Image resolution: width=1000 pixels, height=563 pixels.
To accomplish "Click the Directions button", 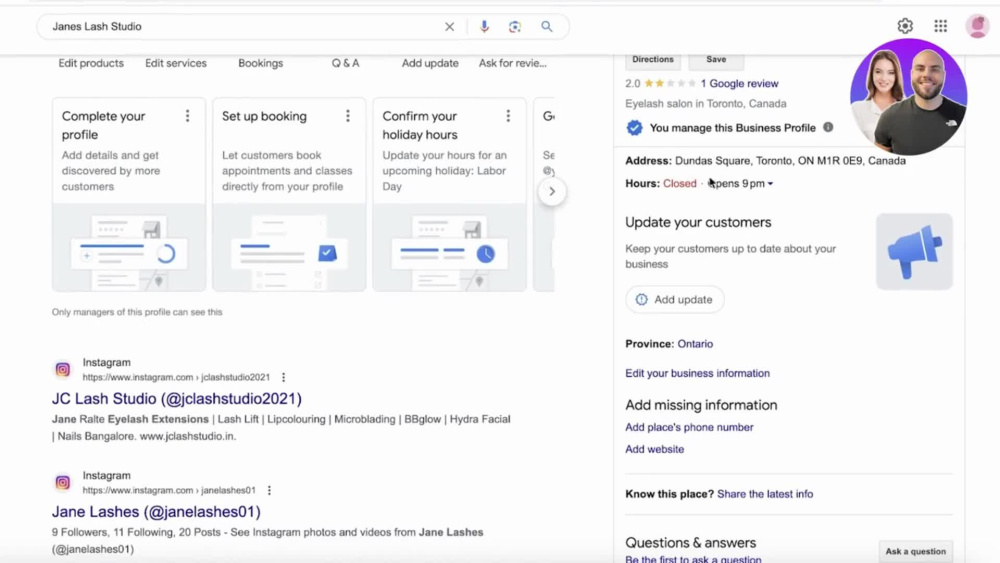I will pos(652,59).
